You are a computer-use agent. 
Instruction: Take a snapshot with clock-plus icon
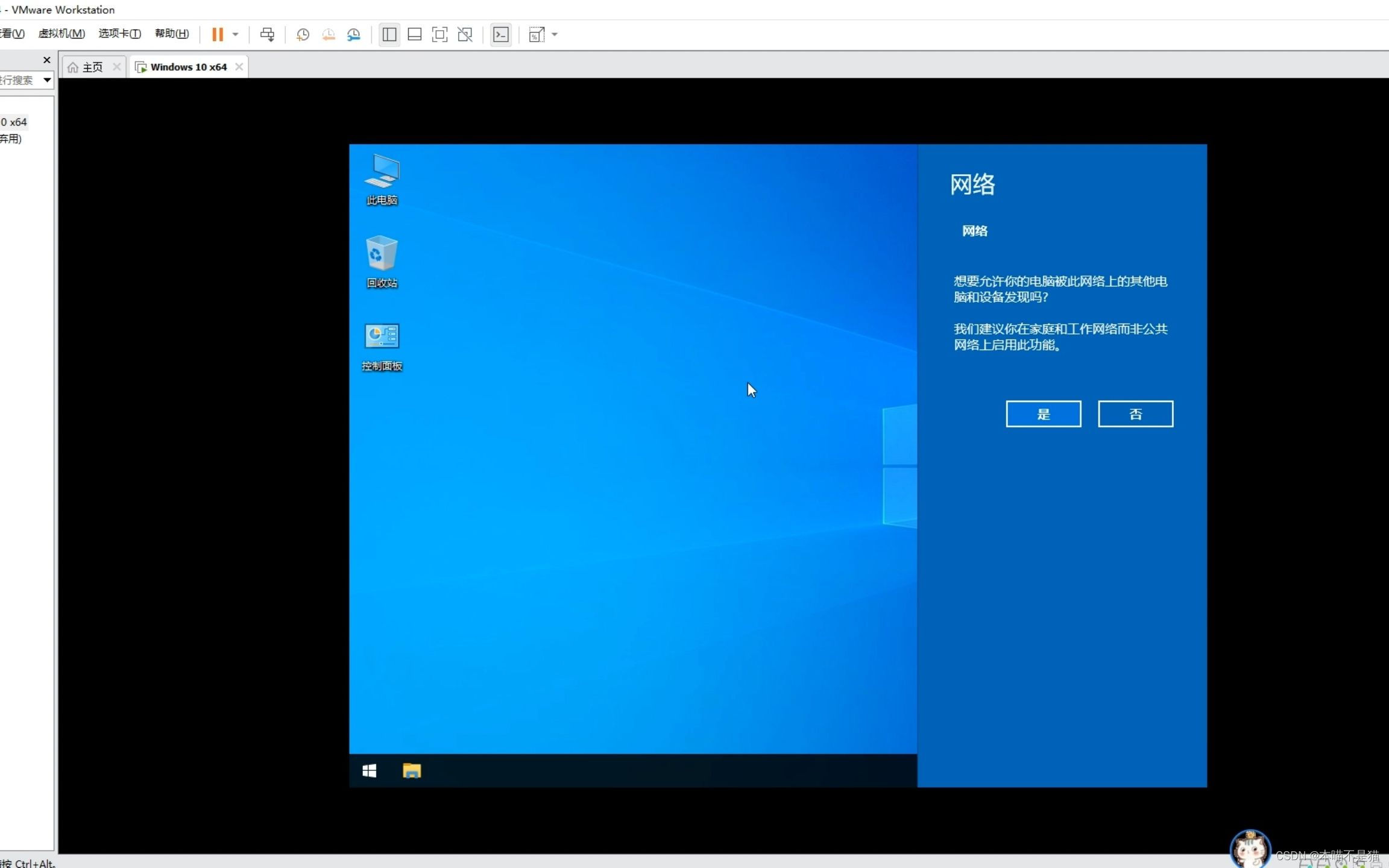(303, 34)
